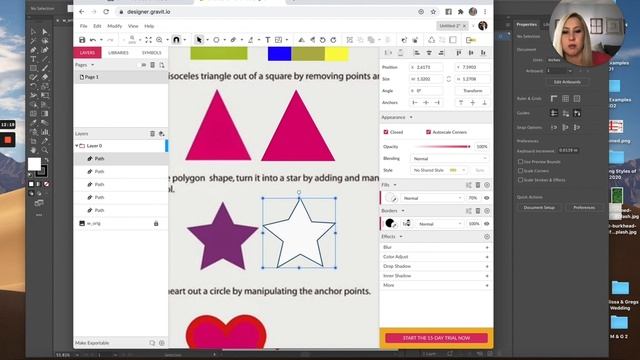This screenshot has width=640, height=360.
Task: Enable Scale Corners checkbox in Illustrator
Action: (520, 171)
